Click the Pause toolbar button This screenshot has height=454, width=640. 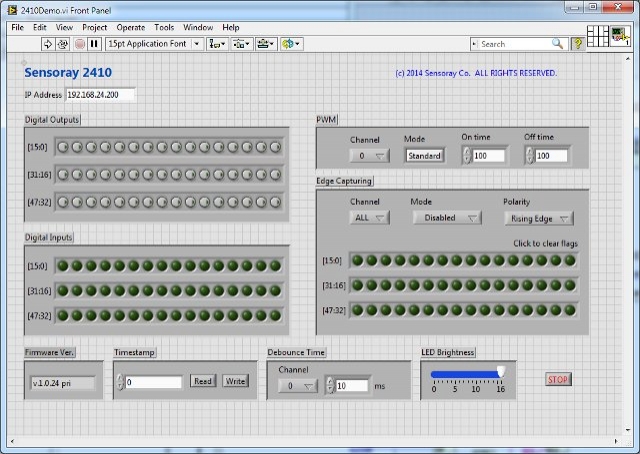tap(94, 44)
